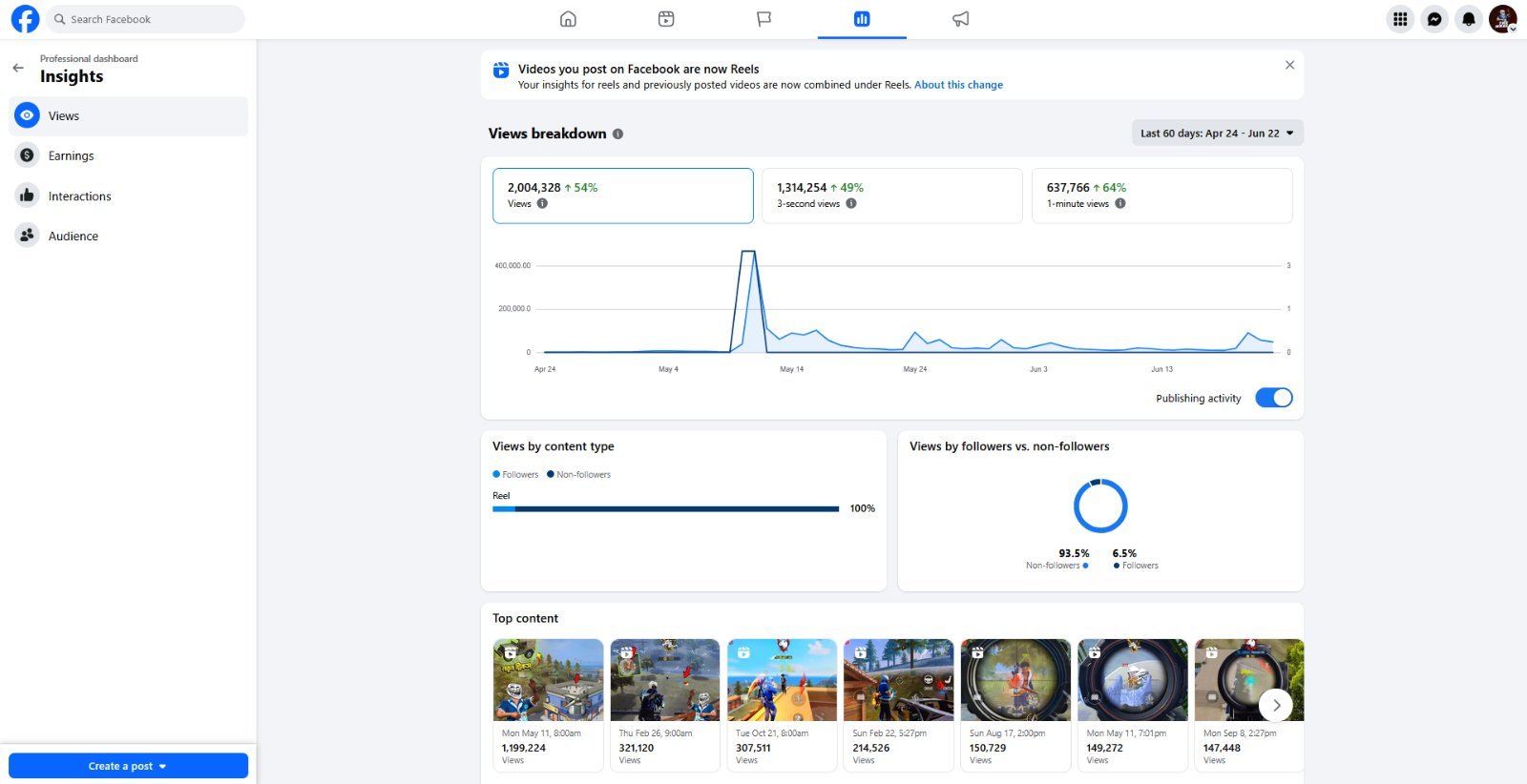Select the 2,004,328 Views metric card
1527x784 pixels.
coord(623,196)
